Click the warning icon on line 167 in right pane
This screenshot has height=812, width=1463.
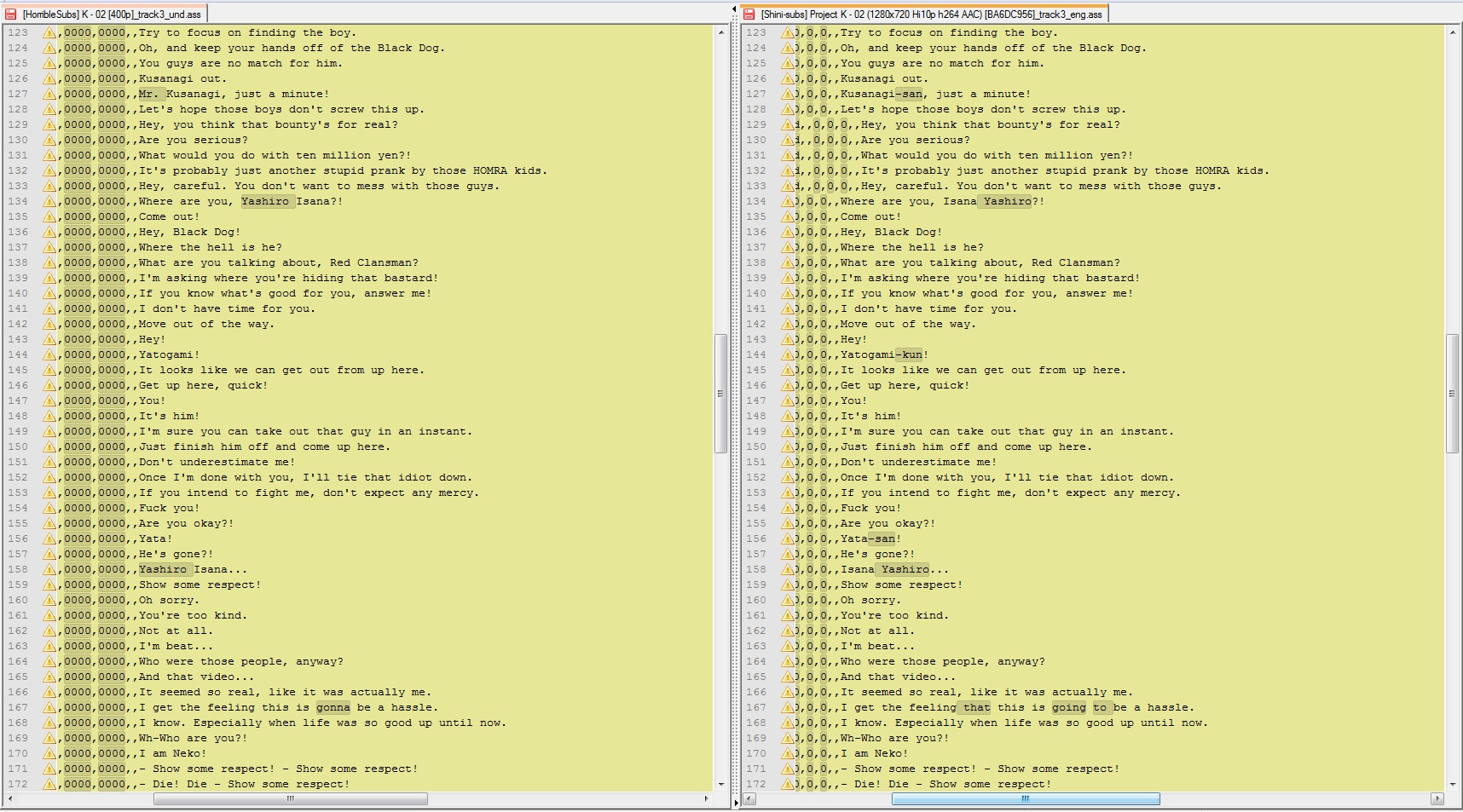click(788, 708)
